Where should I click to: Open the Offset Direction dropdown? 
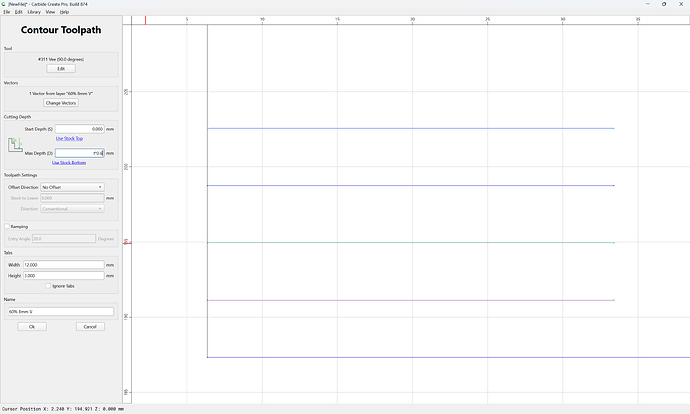(73, 187)
